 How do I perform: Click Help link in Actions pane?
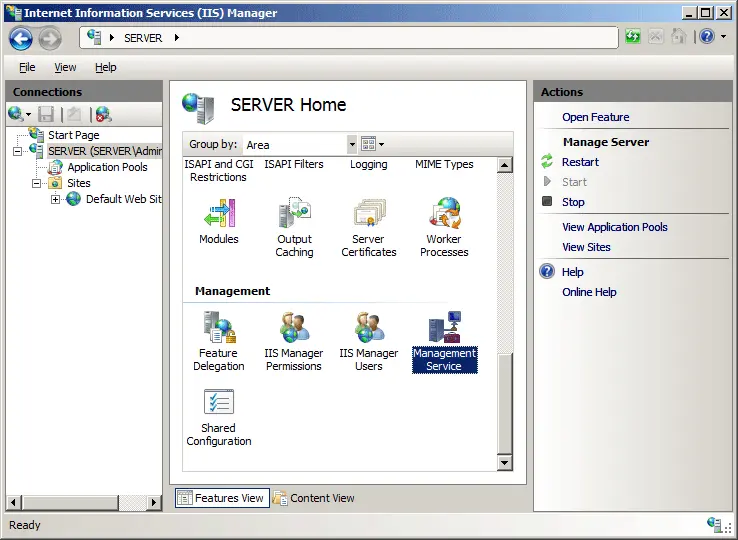pos(573,272)
